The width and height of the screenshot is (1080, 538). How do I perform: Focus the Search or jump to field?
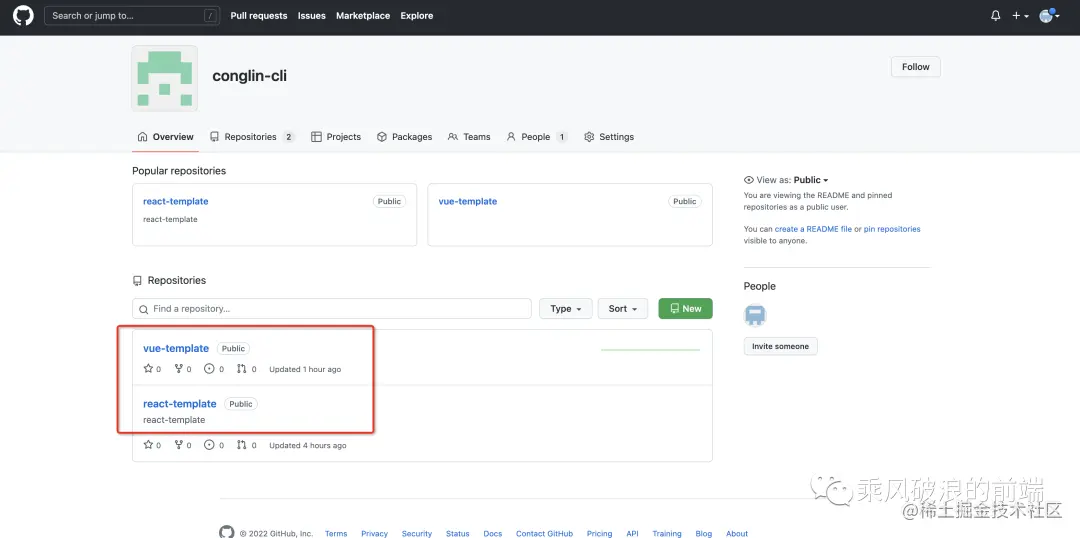(132, 16)
